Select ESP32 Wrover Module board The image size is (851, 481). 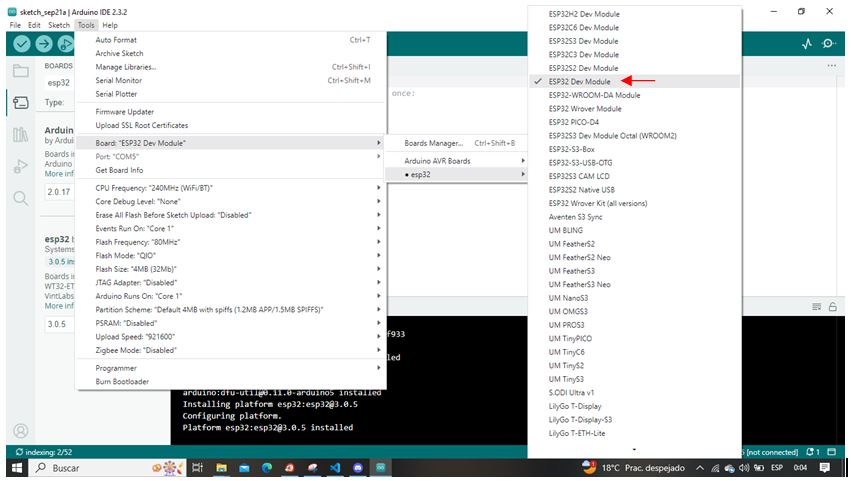point(634,109)
